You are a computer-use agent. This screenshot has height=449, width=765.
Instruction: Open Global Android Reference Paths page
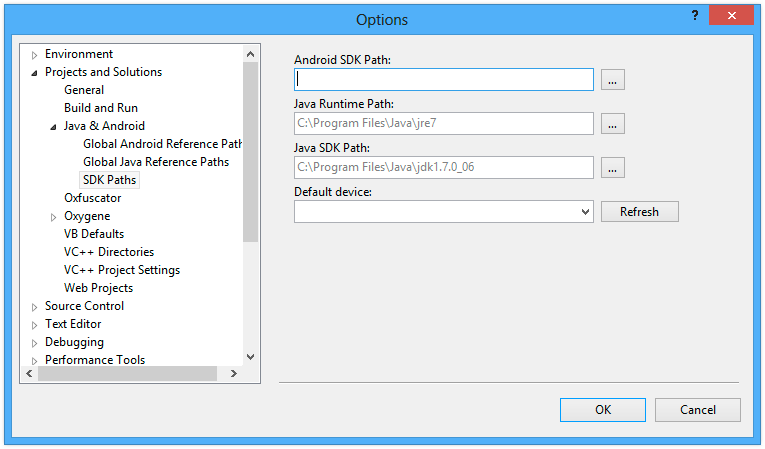click(162, 144)
